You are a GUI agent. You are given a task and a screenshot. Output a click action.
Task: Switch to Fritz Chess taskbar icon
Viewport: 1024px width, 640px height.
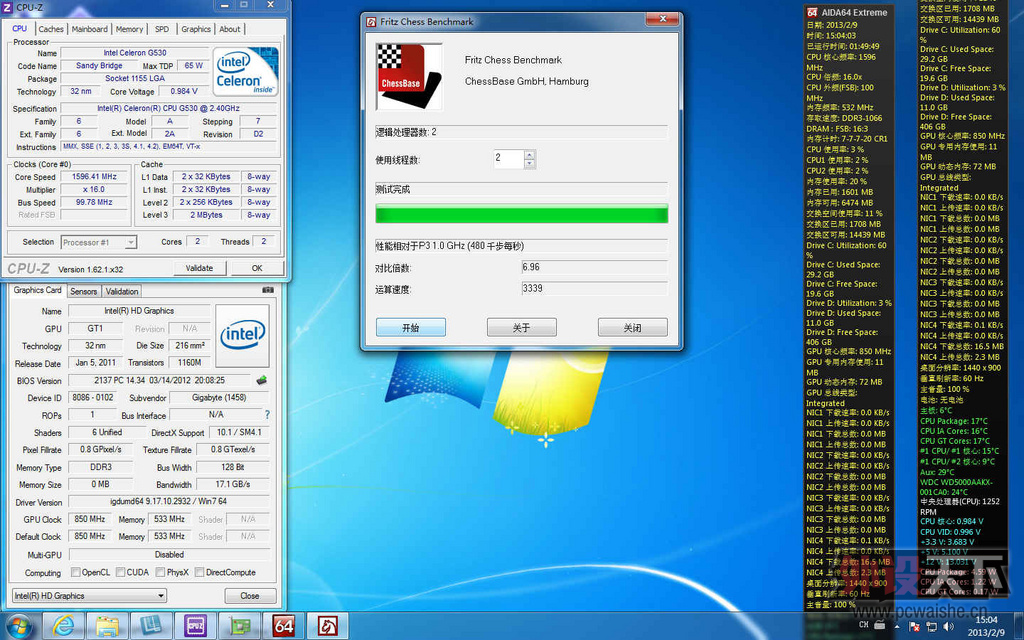pos(328,626)
